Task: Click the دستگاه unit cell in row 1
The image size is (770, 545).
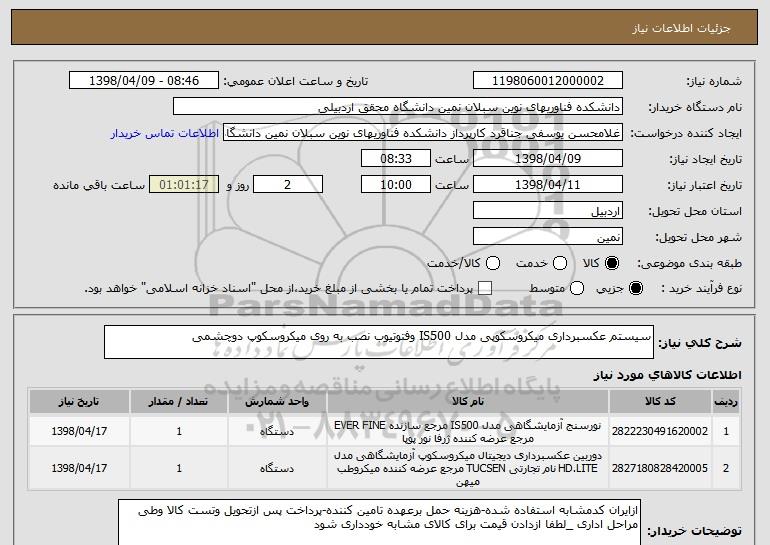Action: coord(277,431)
